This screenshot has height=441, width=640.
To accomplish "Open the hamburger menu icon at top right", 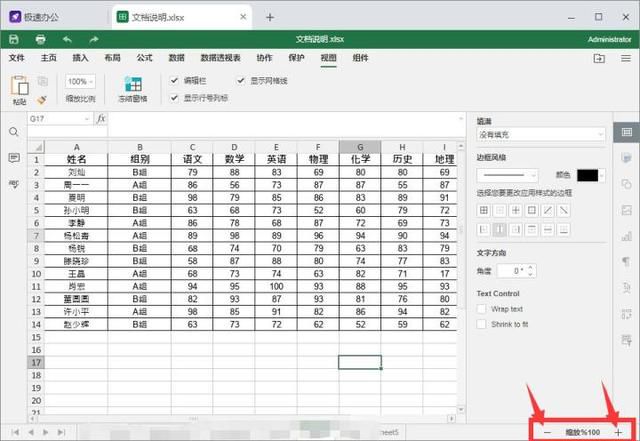I will point(626,58).
